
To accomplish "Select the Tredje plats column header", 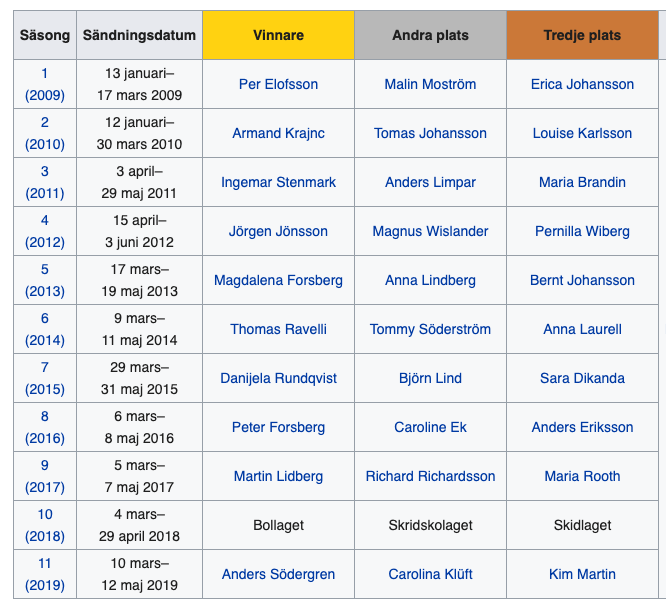I will (582, 35).
